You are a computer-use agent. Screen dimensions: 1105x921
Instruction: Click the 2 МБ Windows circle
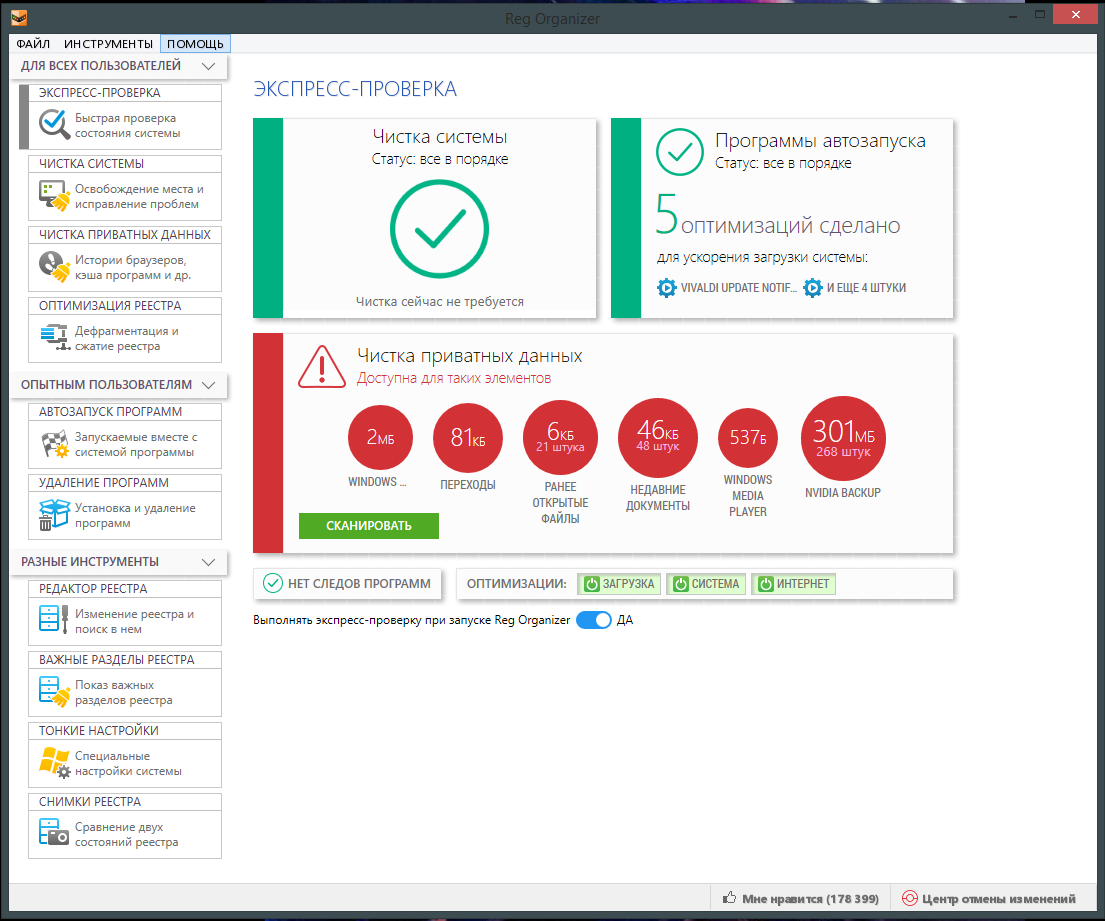point(380,438)
